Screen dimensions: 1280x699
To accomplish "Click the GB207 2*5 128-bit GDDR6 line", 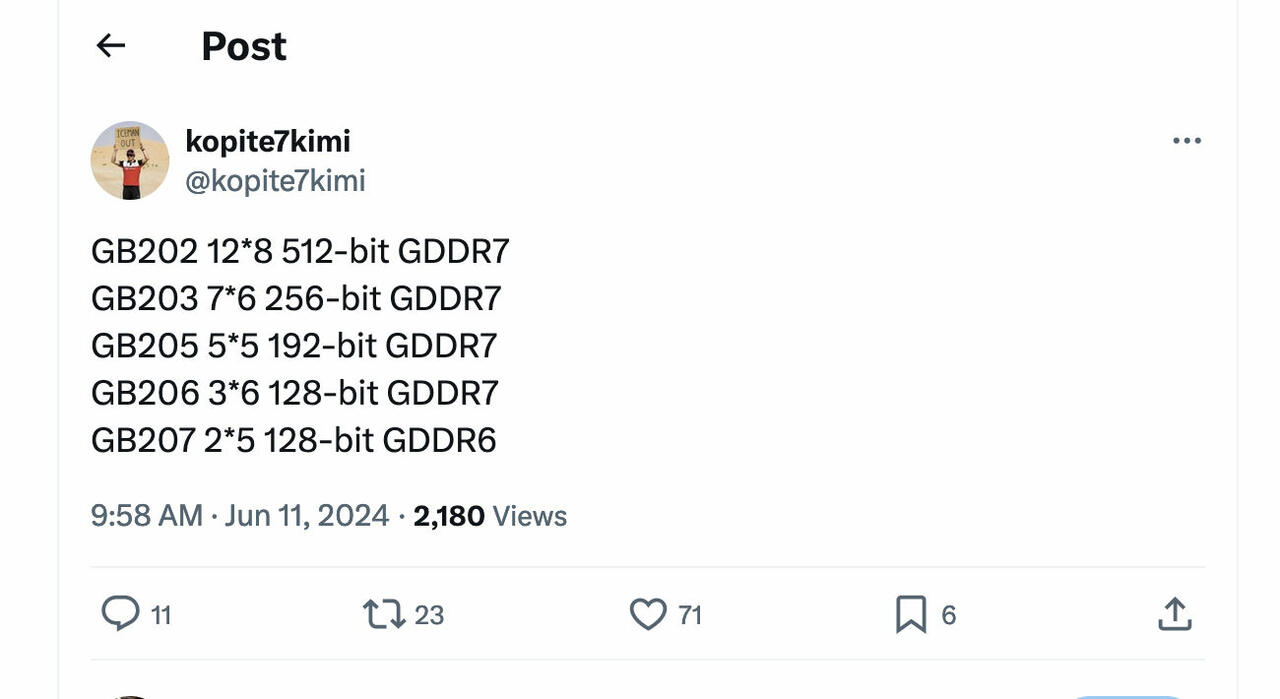I will [x=294, y=440].
